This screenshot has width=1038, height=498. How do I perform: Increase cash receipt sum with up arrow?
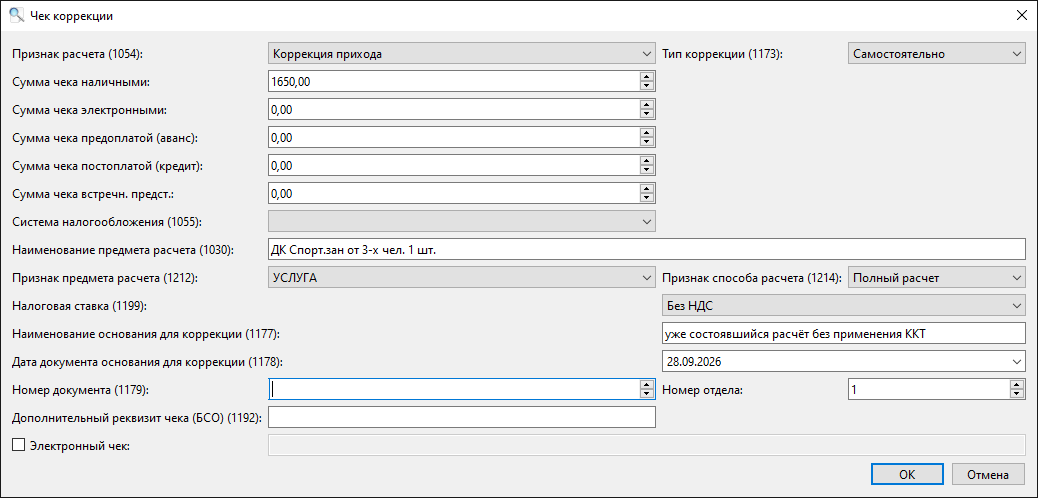click(646, 77)
